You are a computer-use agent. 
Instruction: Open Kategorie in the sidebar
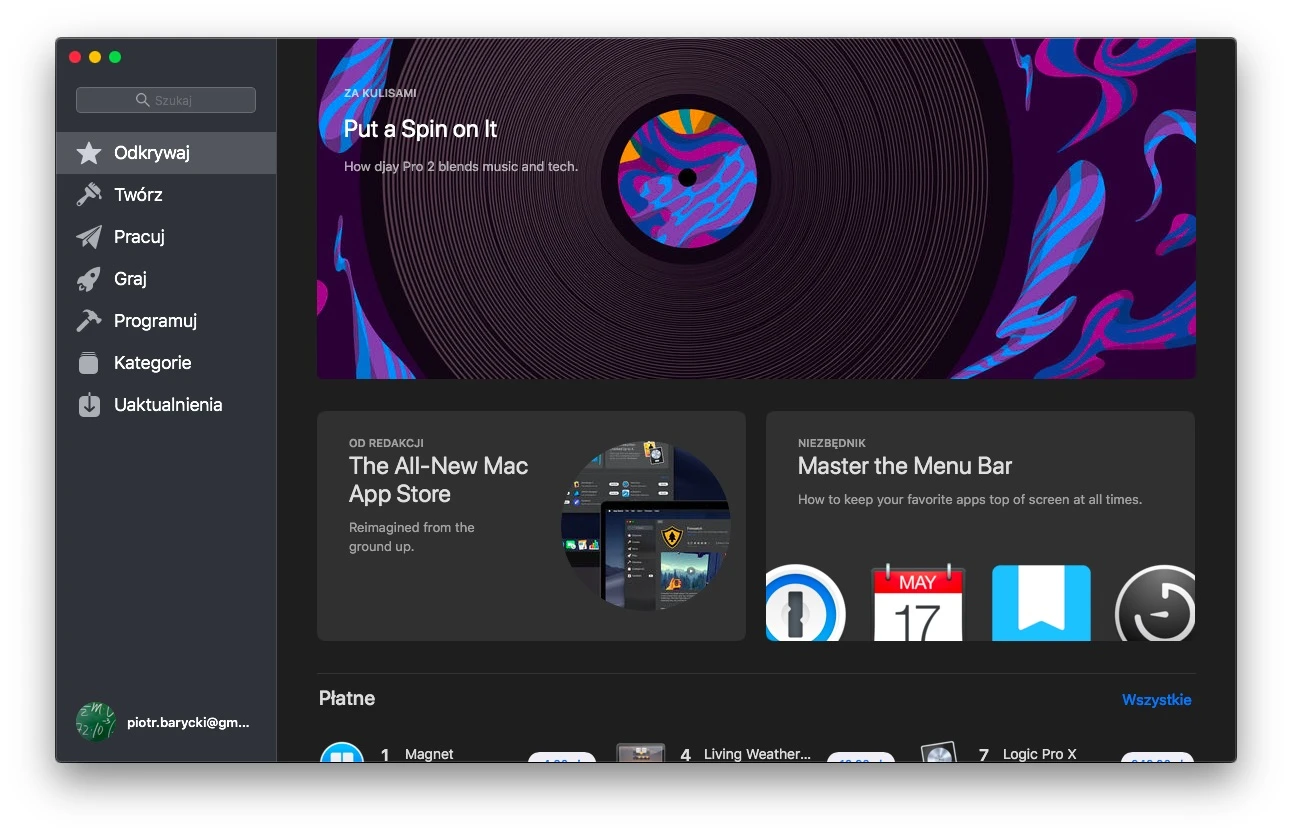coord(166,363)
